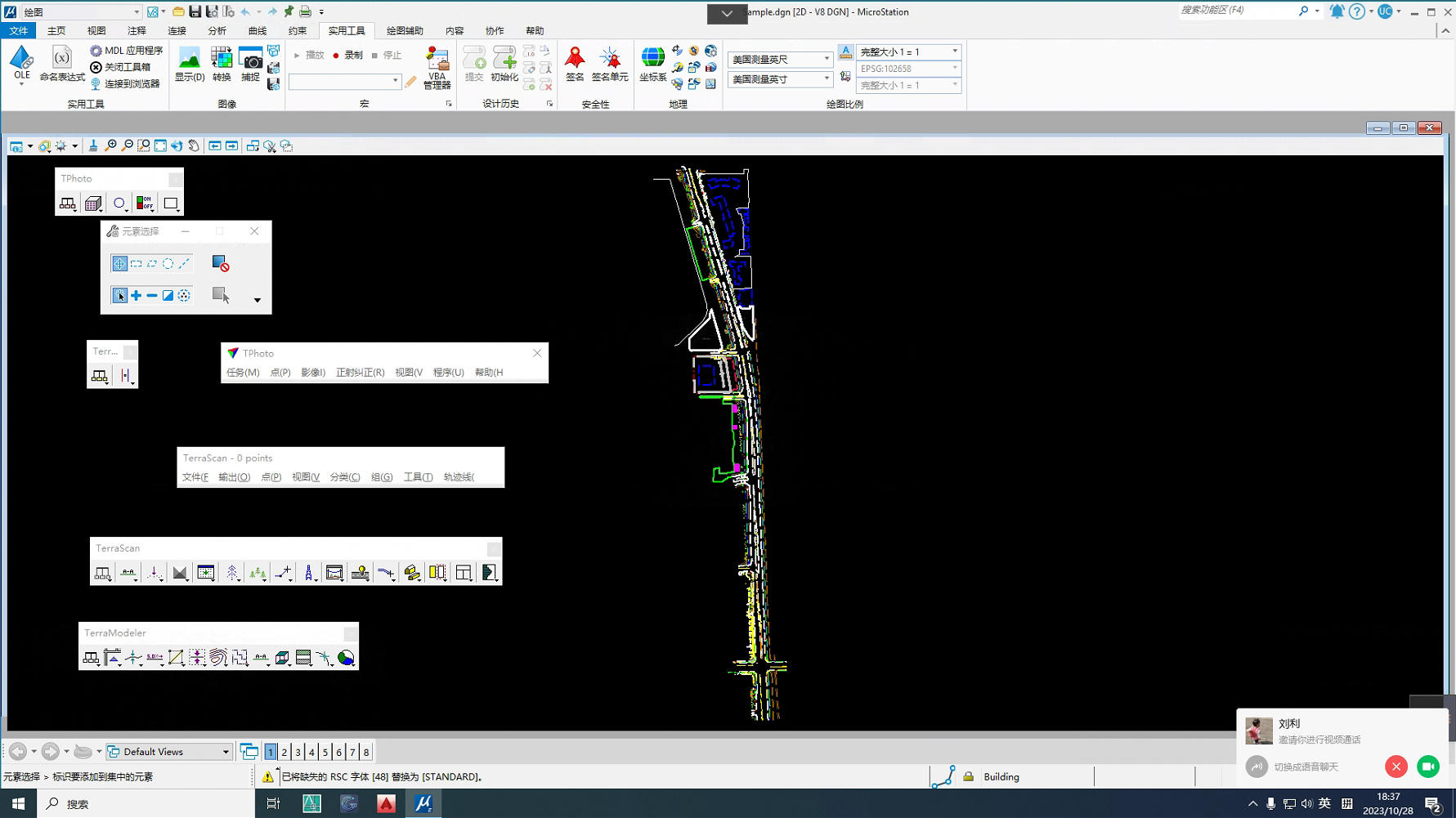1456x818 pixels.
Task: Click the 转换 image convert icon
Action: [222, 63]
